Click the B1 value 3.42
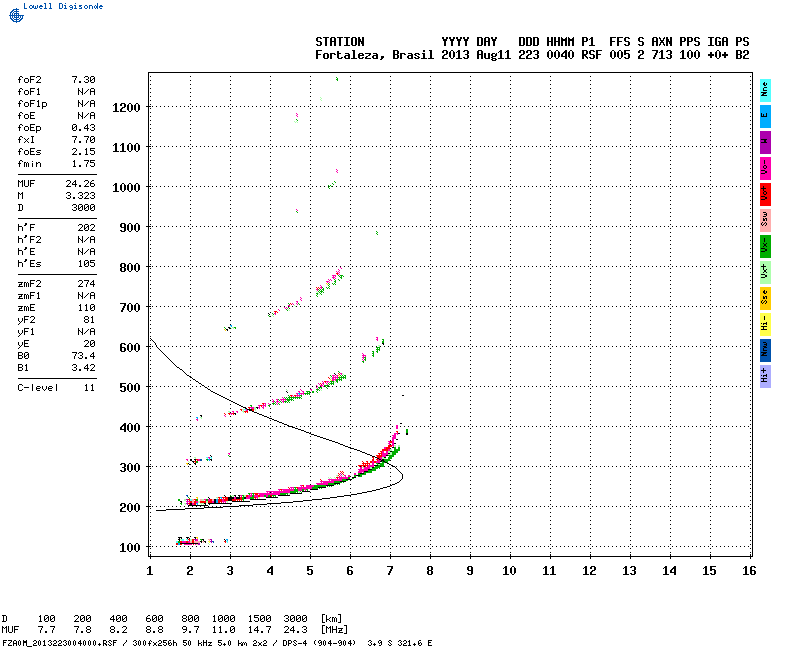The width and height of the screenshot is (800, 650). coord(83,368)
